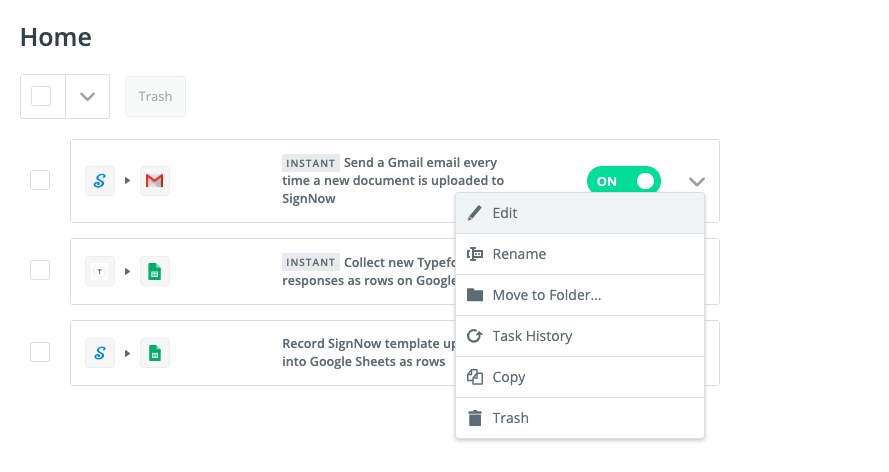The width and height of the screenshot is (889, 472).
Task: Click Google Sheets icon in second zap
Action: 154,271
